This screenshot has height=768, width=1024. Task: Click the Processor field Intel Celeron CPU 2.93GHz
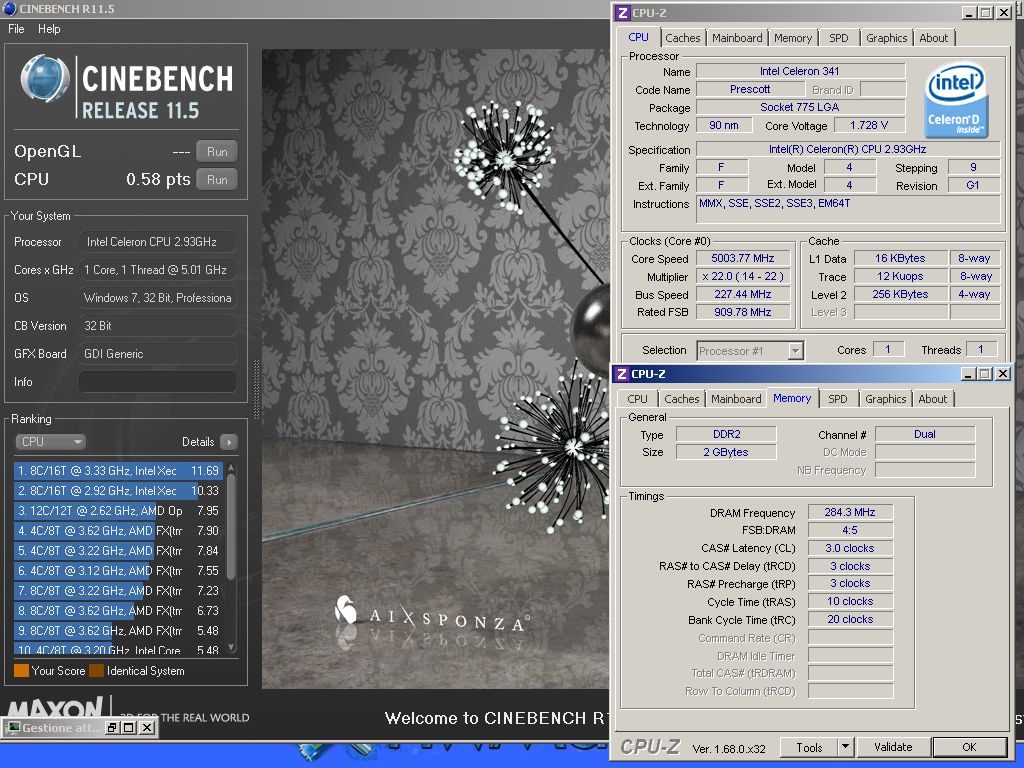157,242
